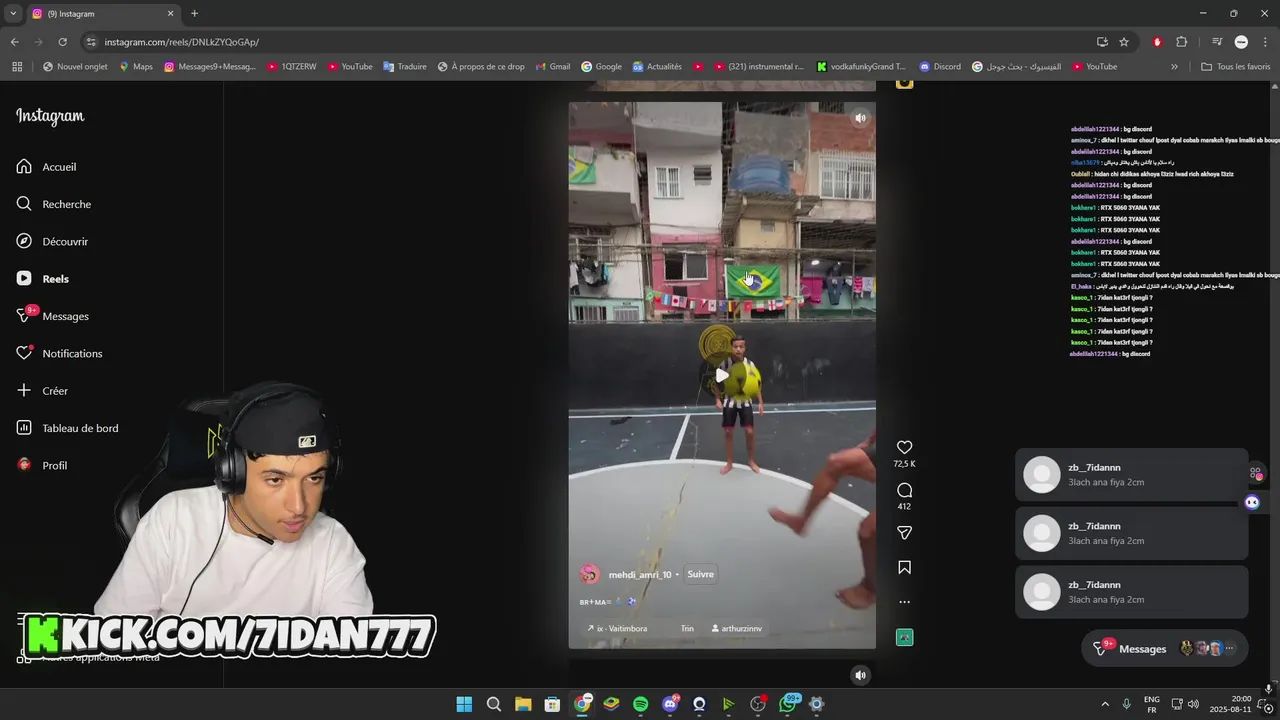
Task: Share the reel with paper plane icon
Action: click(x=904, y=533)
